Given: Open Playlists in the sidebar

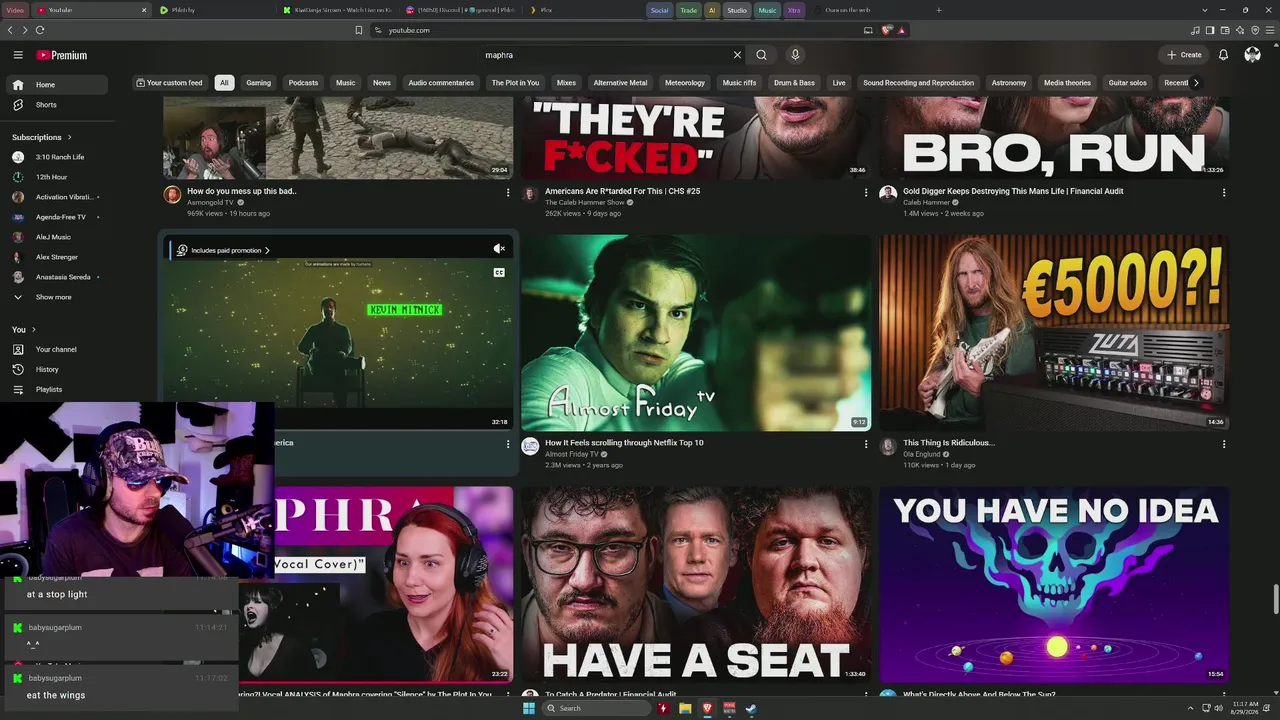Looking at the screenshot, I should tap(55, 389).
